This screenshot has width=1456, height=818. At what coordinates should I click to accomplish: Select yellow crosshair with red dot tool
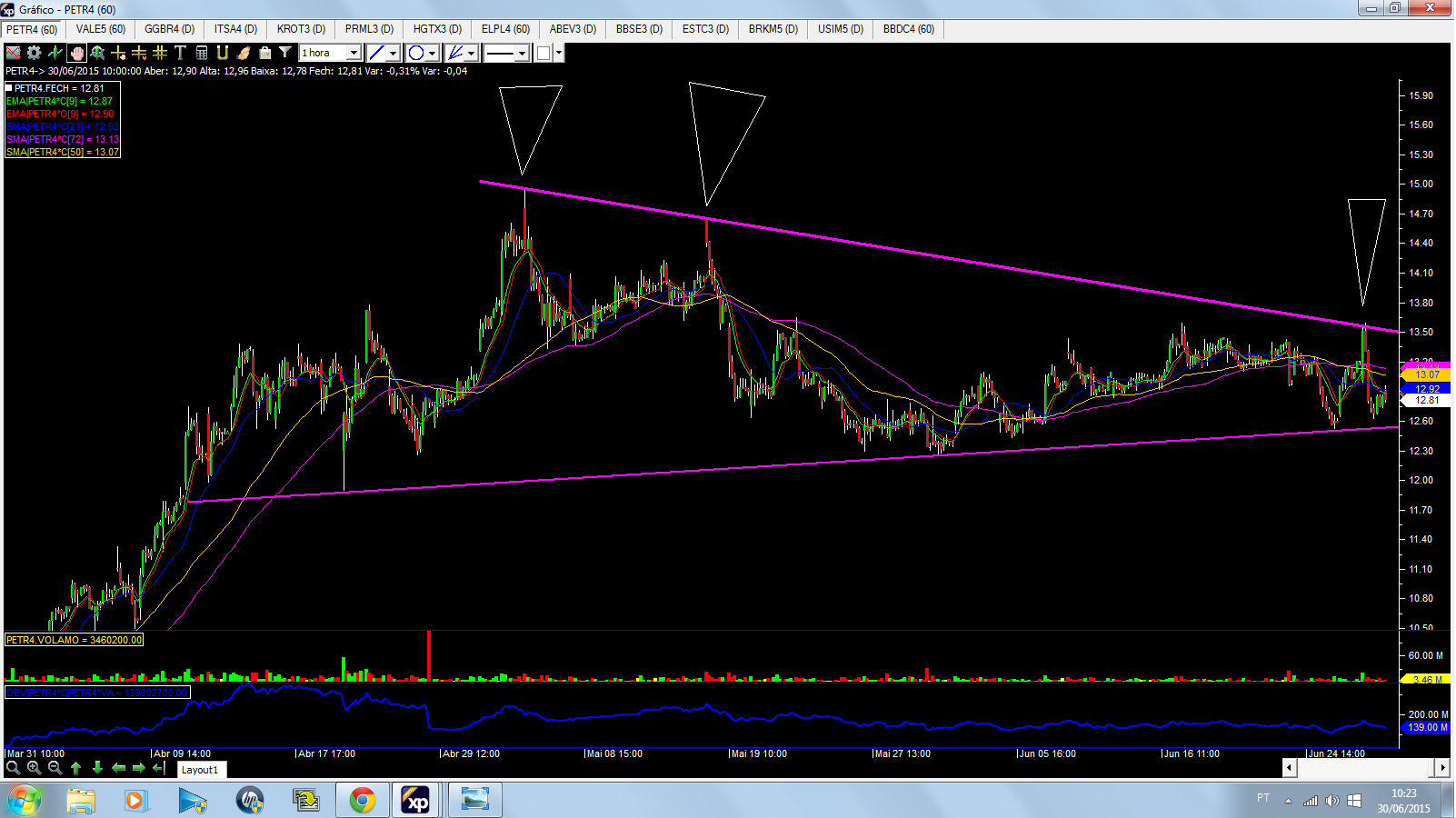(x=118, y=53)
